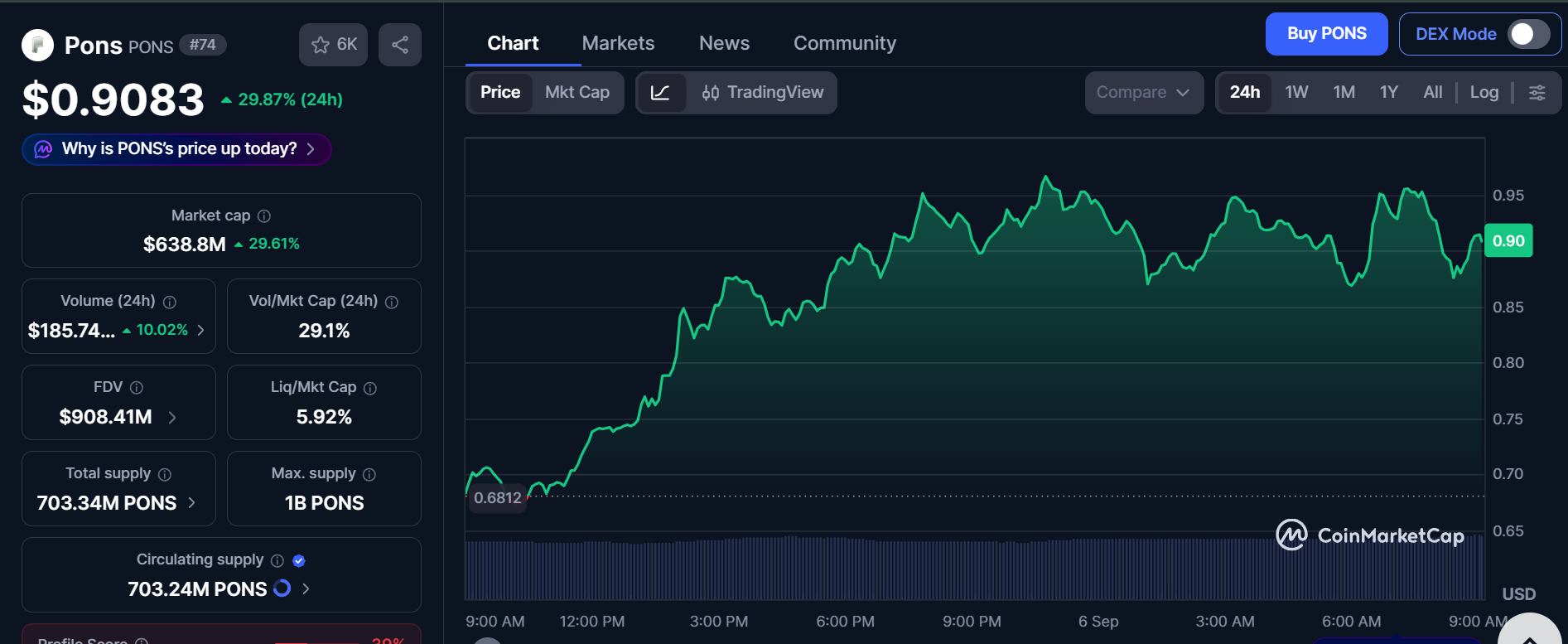
Task: Click the AI icon beside the price question
Action: point(43,149)
